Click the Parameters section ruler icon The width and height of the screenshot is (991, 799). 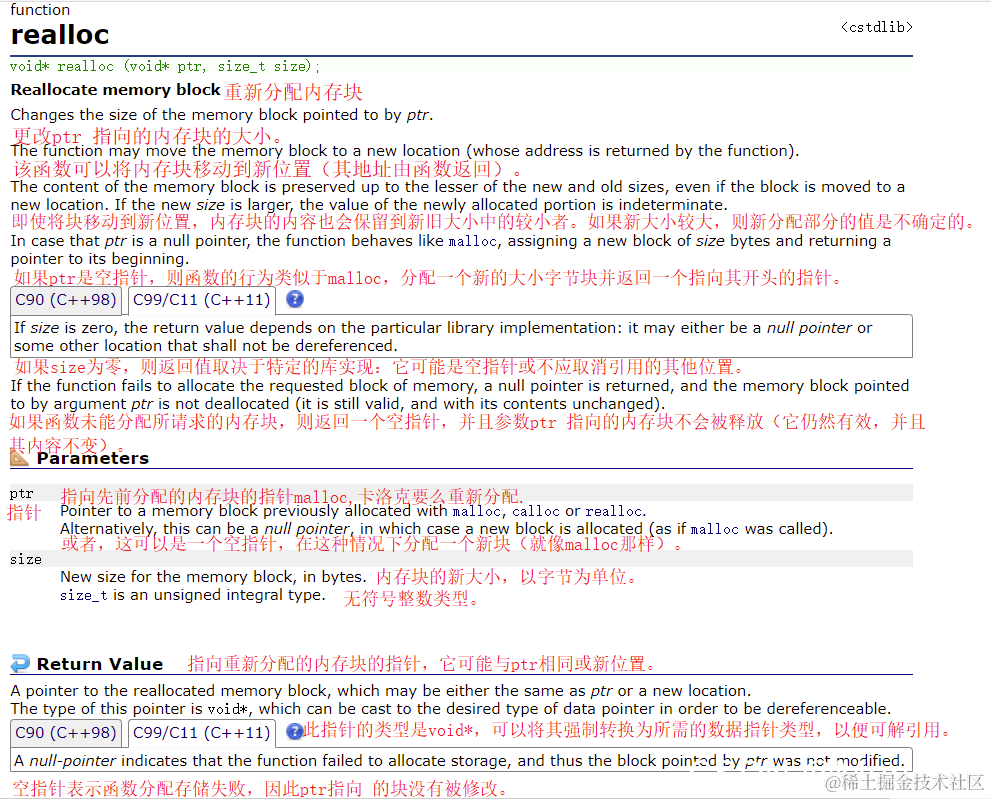19,457
